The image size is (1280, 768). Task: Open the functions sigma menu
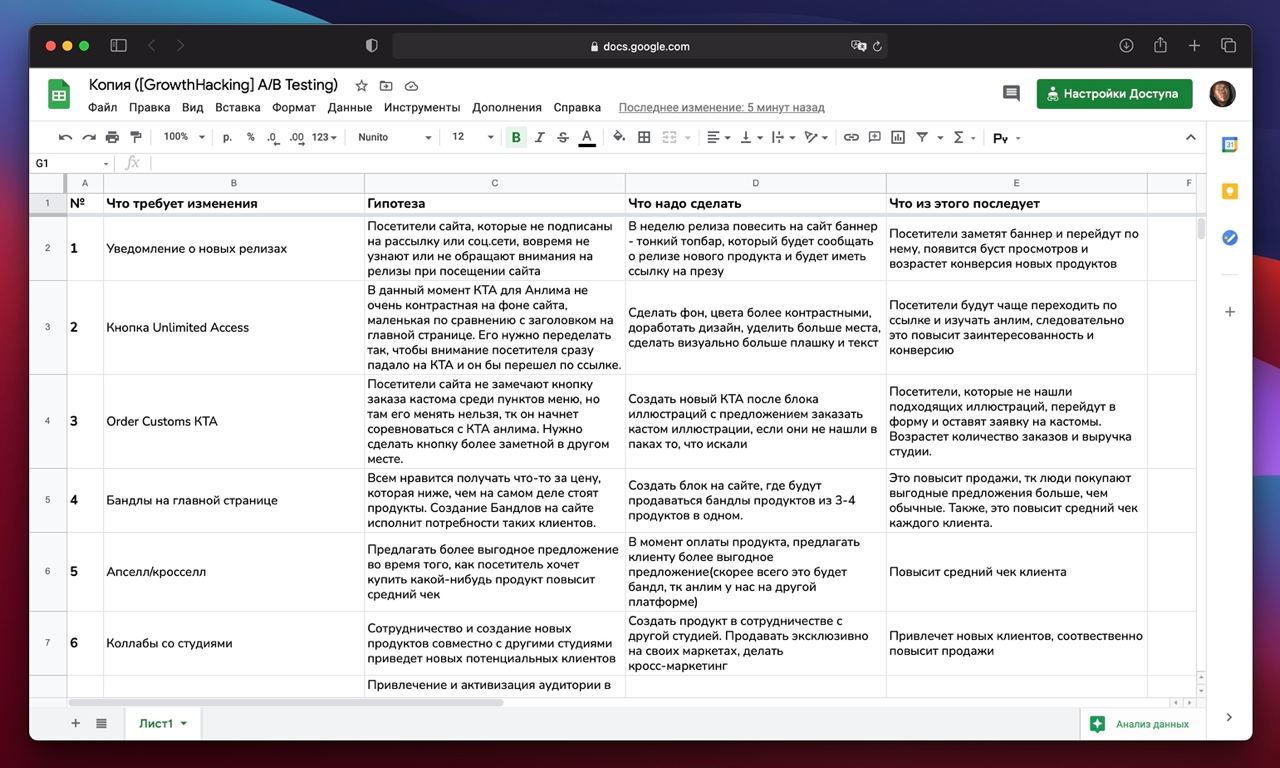point(959,137)
